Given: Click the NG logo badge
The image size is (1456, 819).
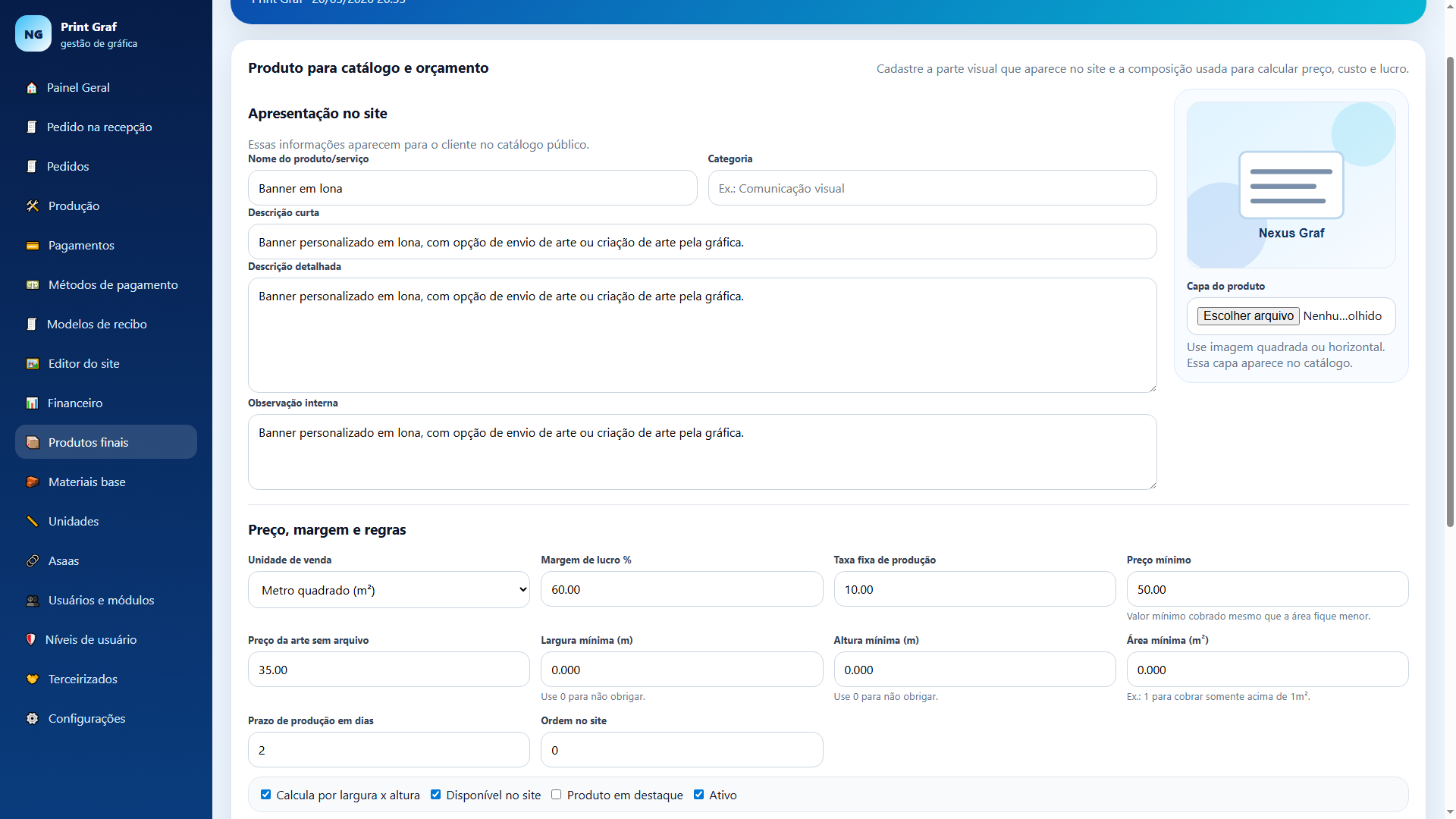Looking at the screenshot, I should click(33, 34).
